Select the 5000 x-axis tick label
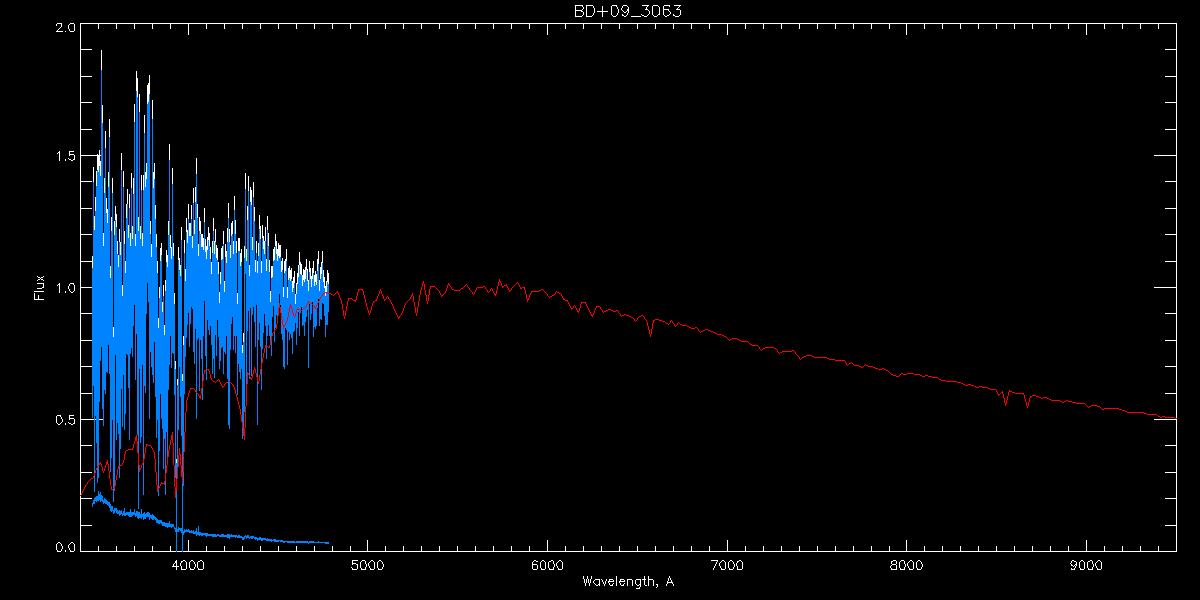Image resolution: width=1200 pixels, height=600 pixels. pyautogui.click(x=367, y=563)
